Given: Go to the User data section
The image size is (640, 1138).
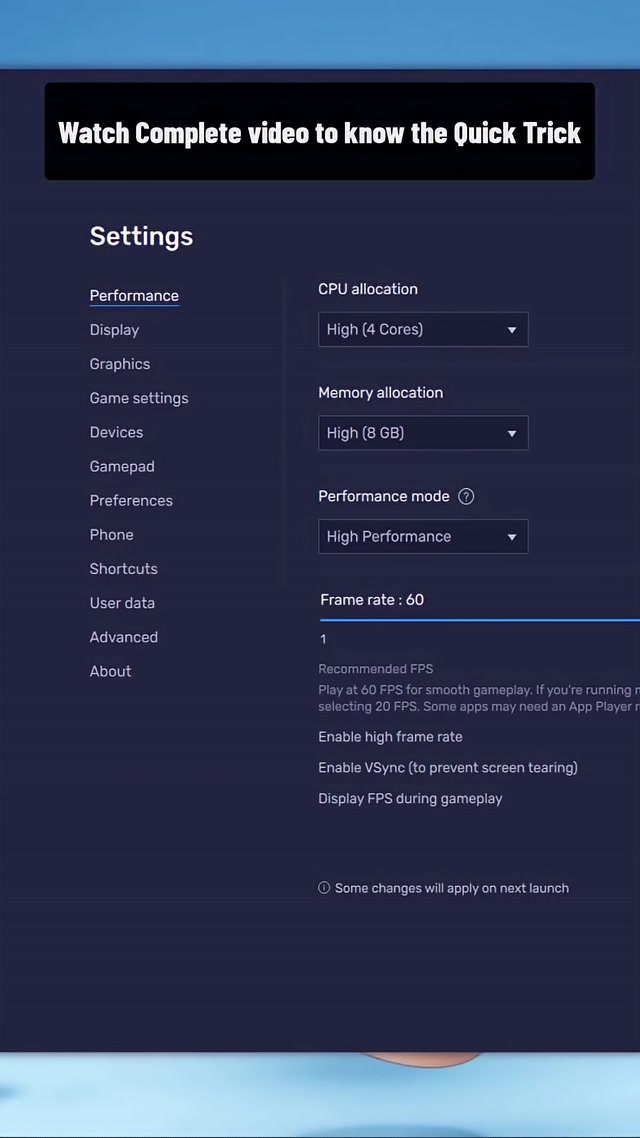Looking at the screenshot, I should (x=122, y=603).
